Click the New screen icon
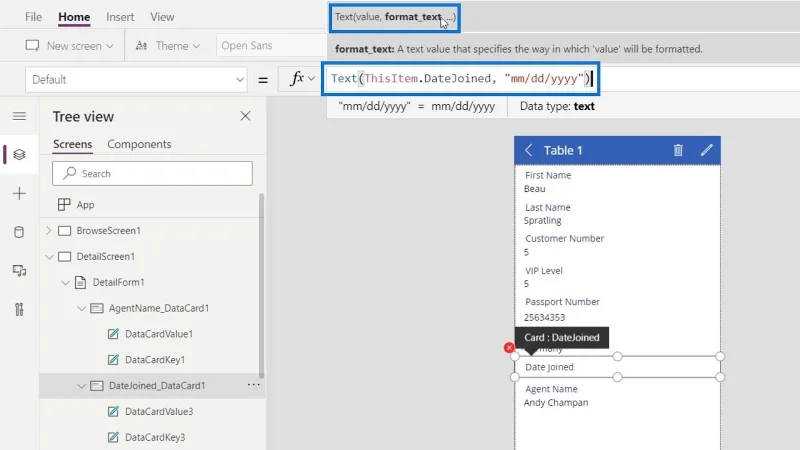Screen dimensions: 800x450 point(32,45)
